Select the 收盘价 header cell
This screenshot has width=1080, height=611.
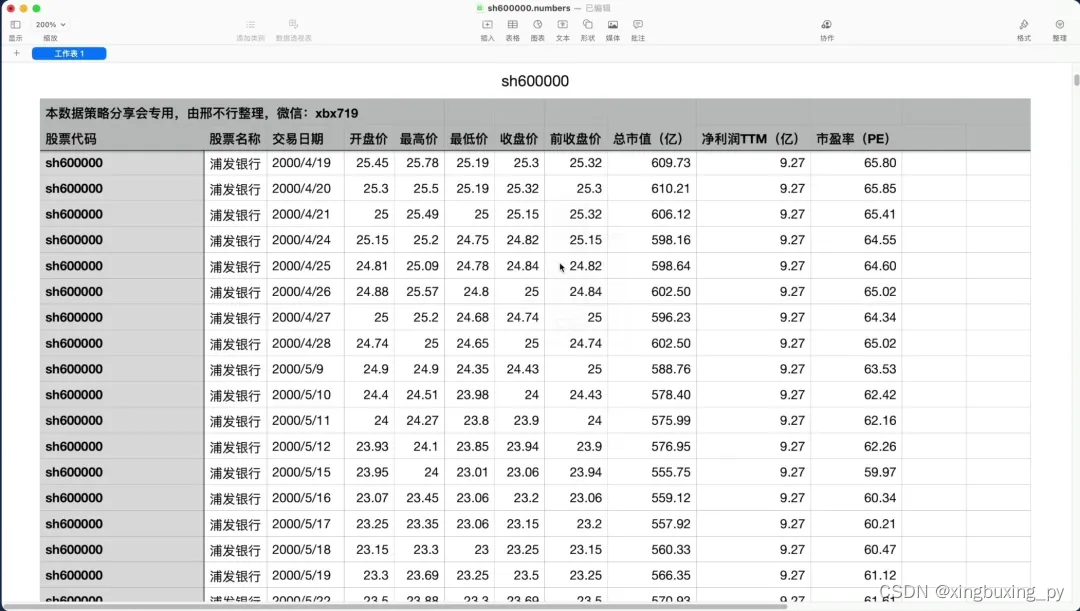pos(519,138)
